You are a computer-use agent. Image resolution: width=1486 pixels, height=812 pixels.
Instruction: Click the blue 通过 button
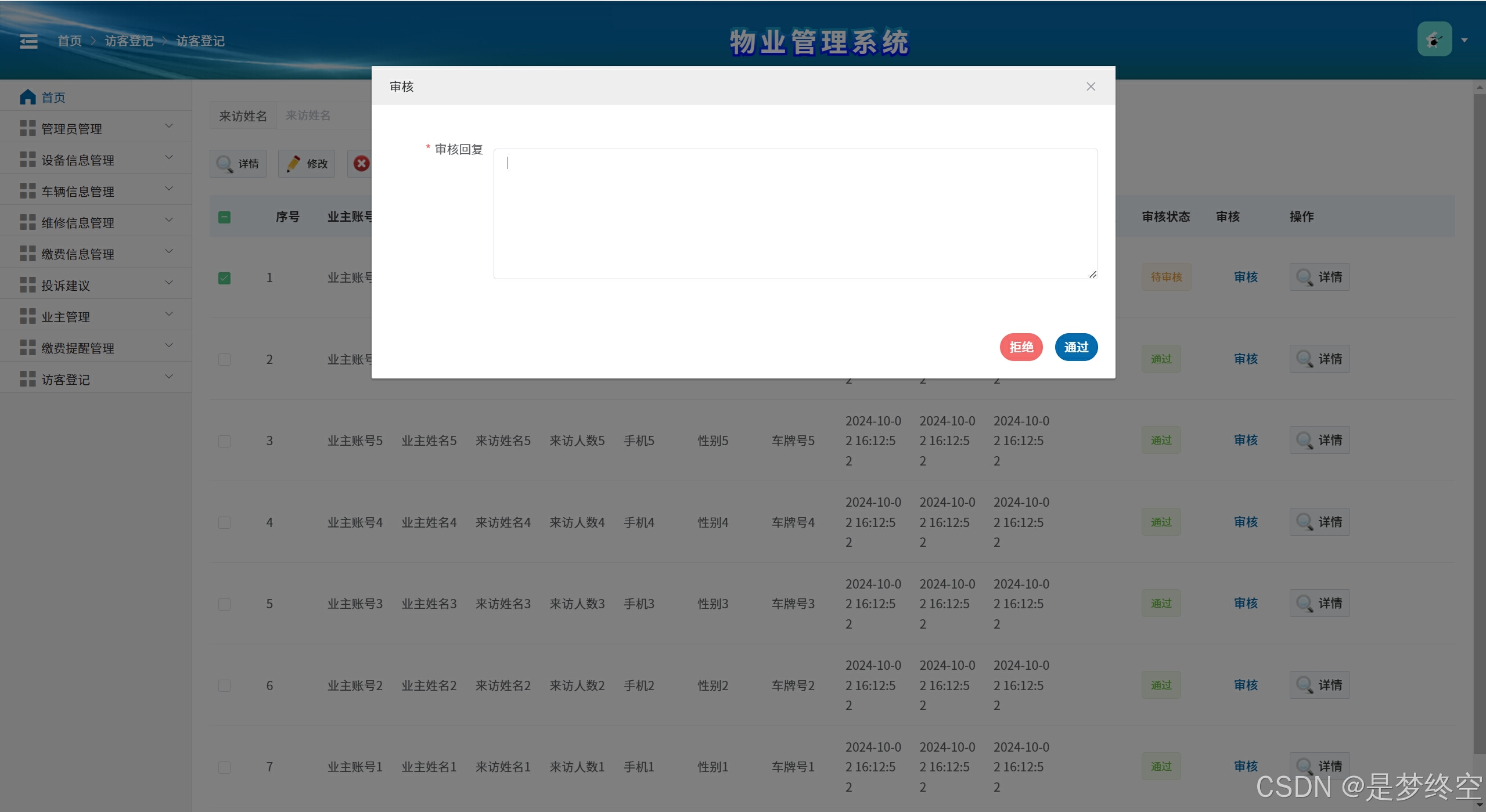coord(1075,347)
